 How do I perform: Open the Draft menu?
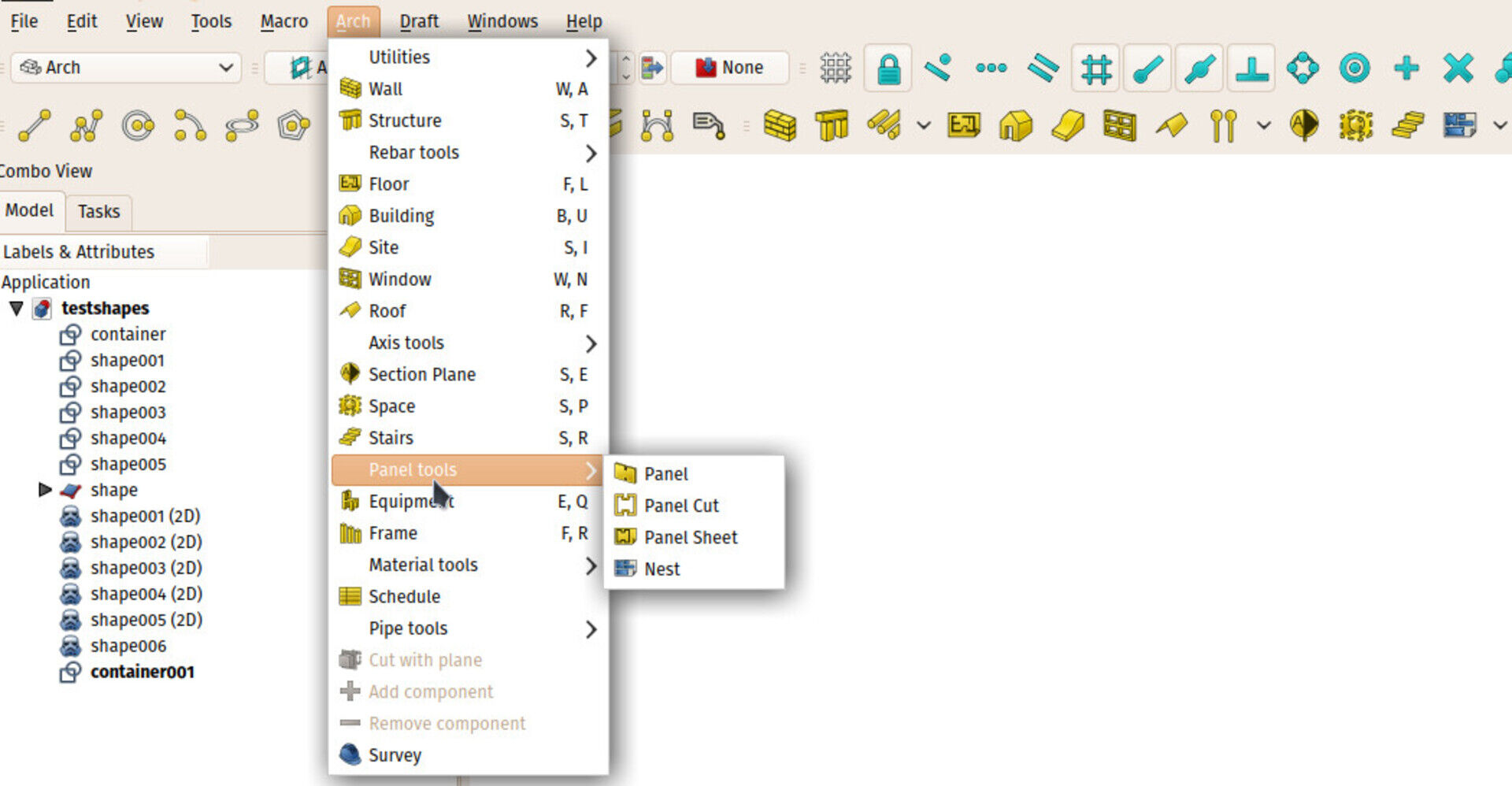[418, 21]
